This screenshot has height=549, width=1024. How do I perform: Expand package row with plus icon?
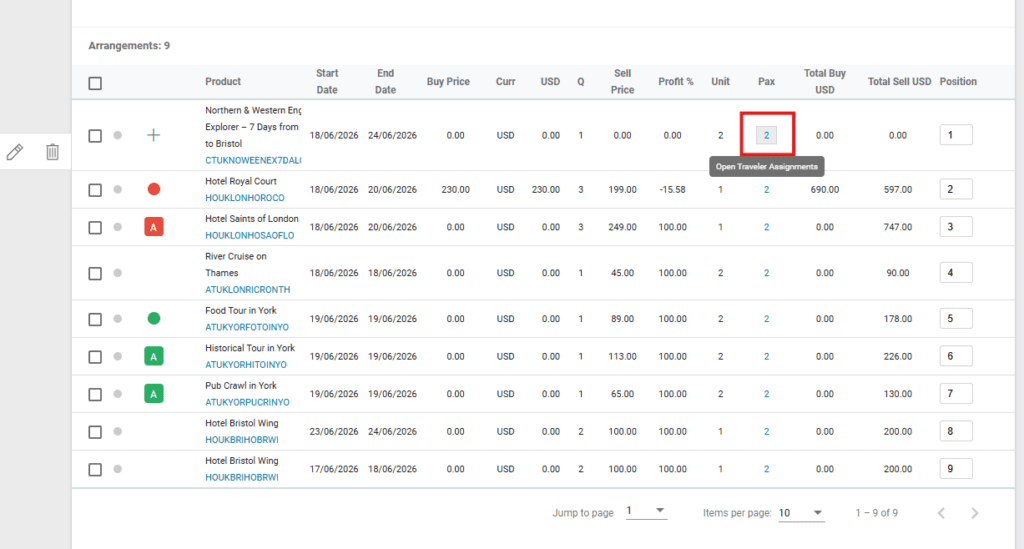[153, 135]
